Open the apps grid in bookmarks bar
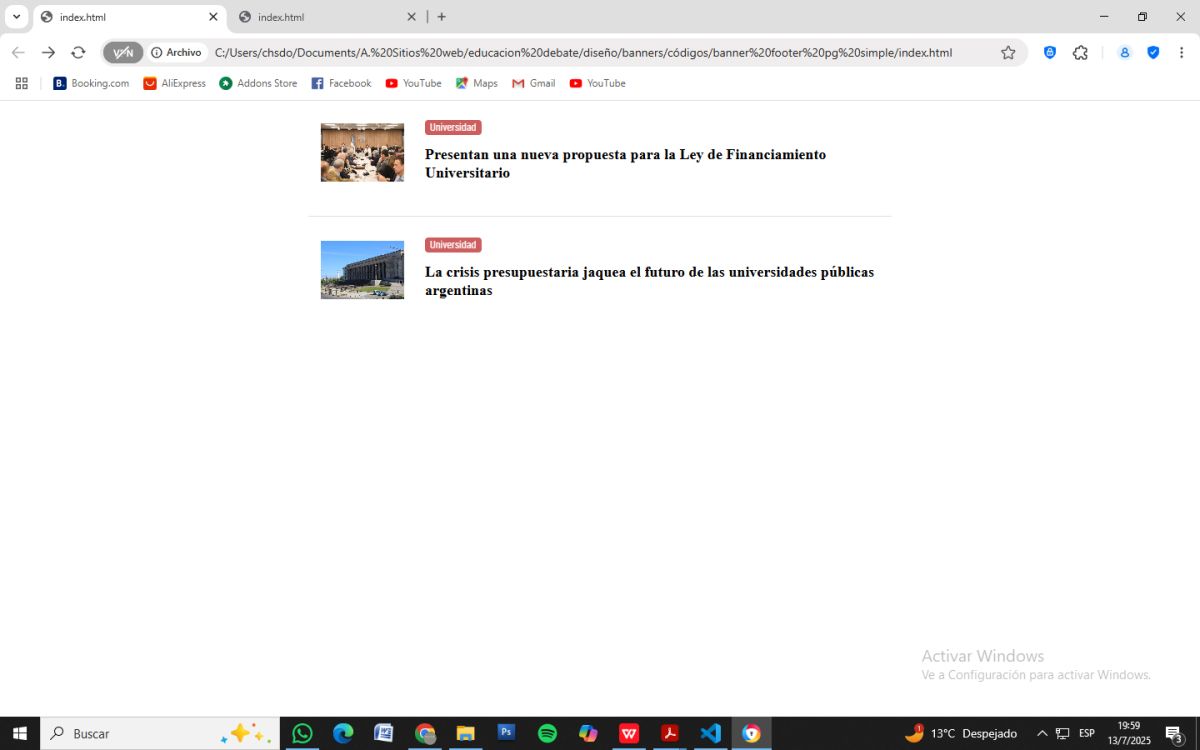 [22, 84]
